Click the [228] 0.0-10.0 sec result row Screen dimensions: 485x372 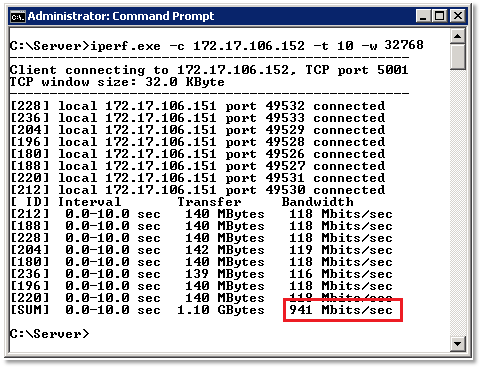[202, 238]
